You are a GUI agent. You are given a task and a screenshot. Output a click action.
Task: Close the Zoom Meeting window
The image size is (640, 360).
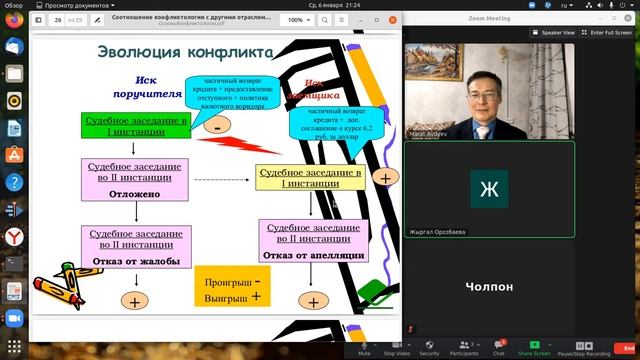point(628,18)
